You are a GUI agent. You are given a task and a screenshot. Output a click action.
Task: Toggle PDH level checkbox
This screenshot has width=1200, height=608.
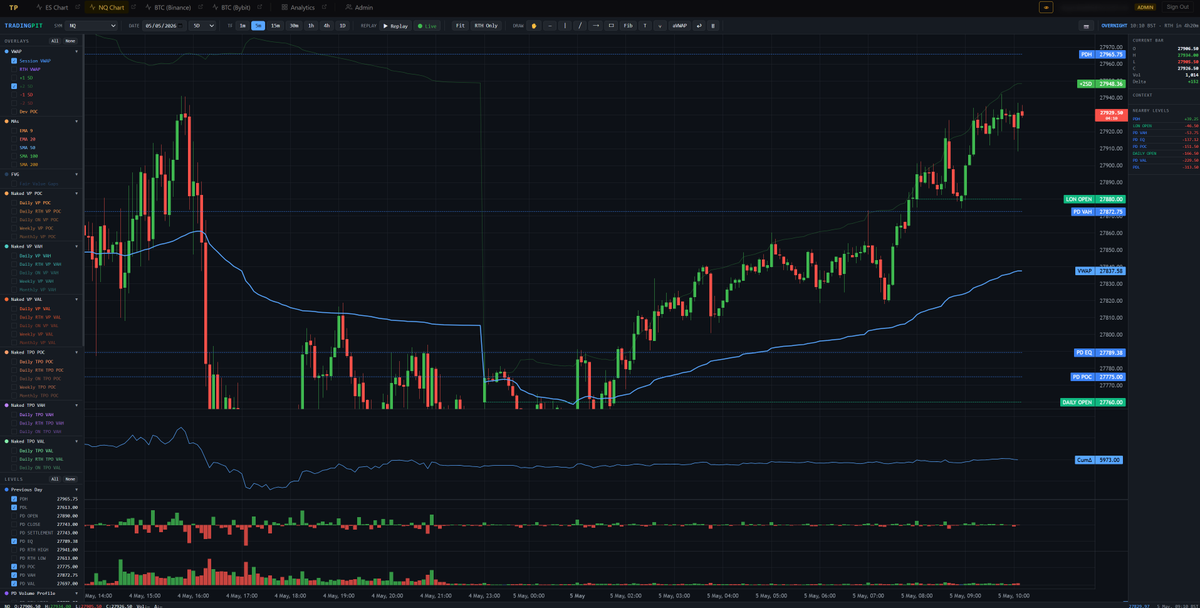14,498
